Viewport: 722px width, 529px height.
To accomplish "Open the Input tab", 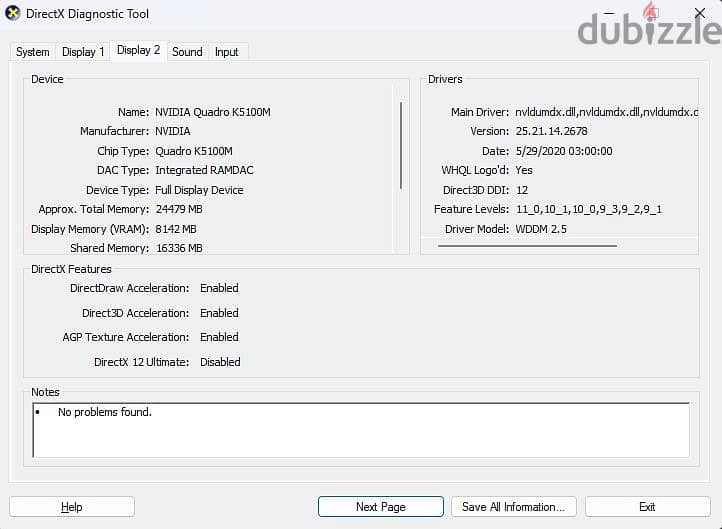I will [227, 52].
